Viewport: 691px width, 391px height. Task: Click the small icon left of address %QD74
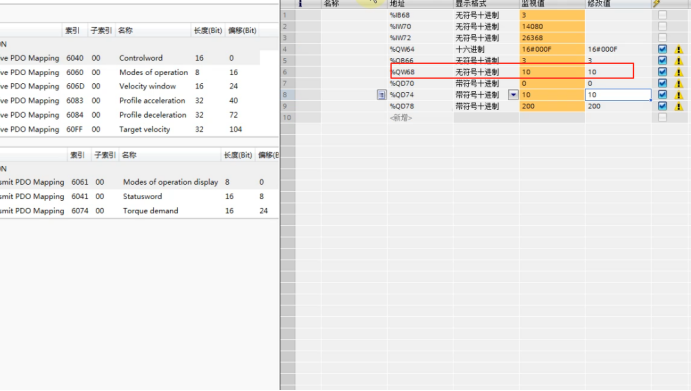click(382, 95)
